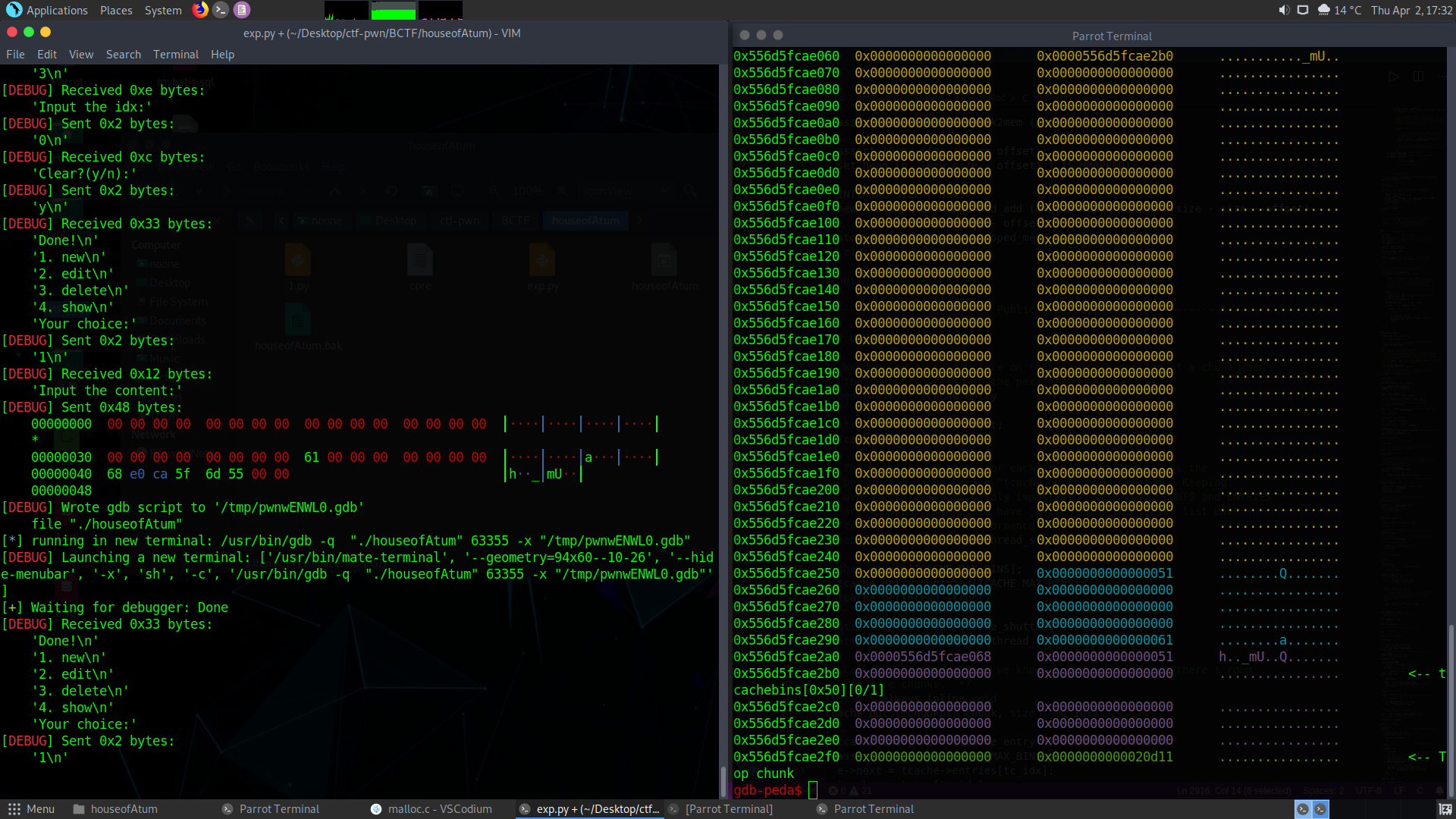1456x819 pixels.
Task: Click value 0x0000000000020d11 top chunk size
Action: pos(1105,757)
